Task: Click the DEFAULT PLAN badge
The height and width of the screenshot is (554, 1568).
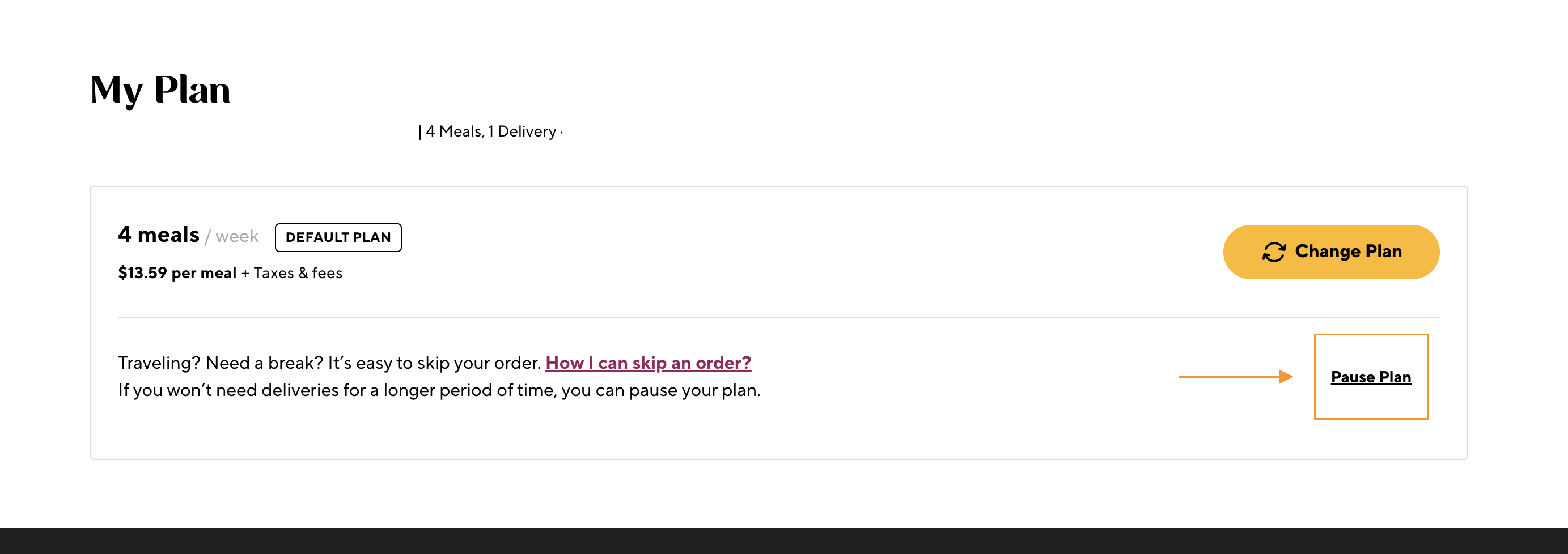Action: point(338,237)
